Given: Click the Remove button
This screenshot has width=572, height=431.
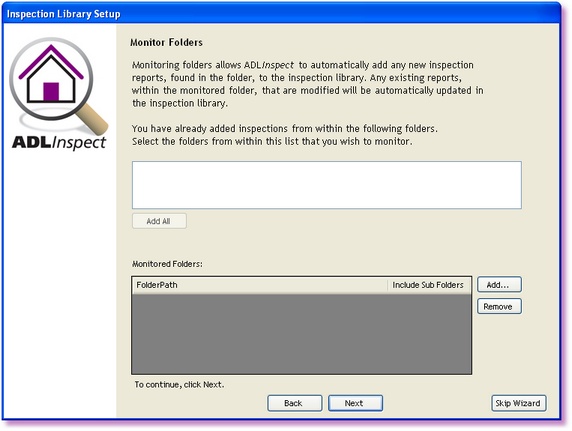Looking at the screenshot, I should 499,306.
